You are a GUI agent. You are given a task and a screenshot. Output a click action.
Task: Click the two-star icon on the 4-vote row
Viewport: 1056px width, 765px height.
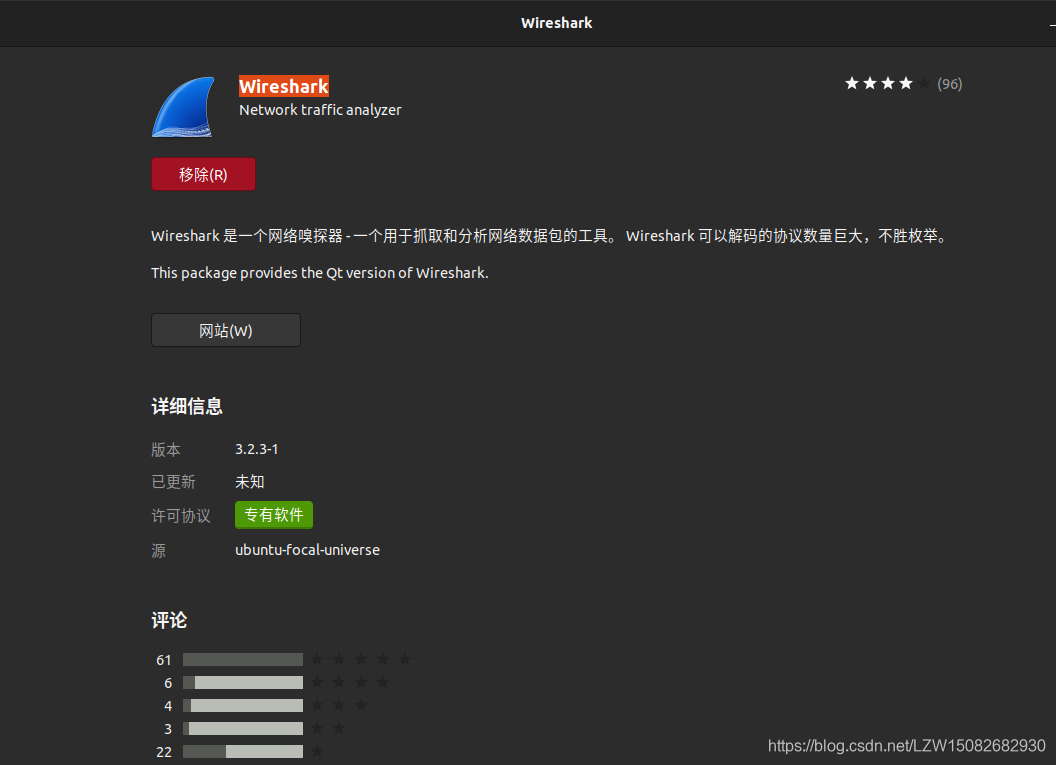pos(338,705)
